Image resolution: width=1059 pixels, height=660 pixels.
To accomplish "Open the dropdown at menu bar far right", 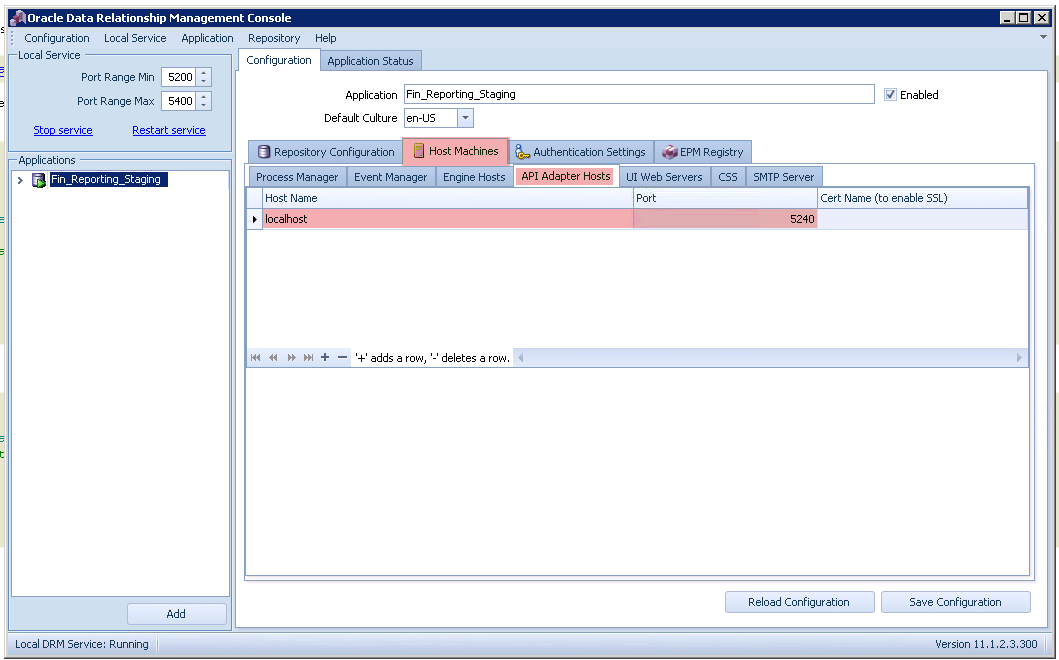I will (x=1043, y=38).
